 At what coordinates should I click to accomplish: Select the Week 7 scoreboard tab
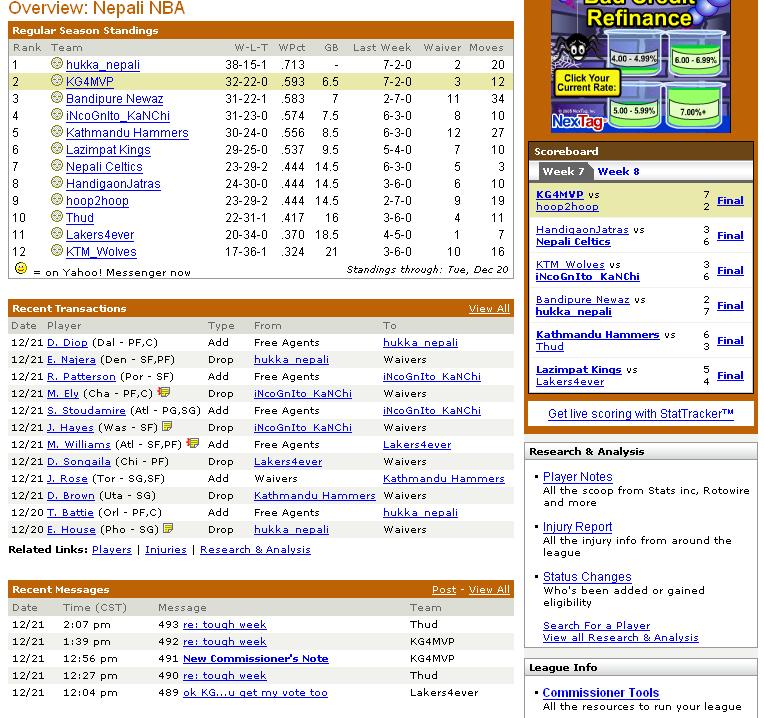point(563,171)
